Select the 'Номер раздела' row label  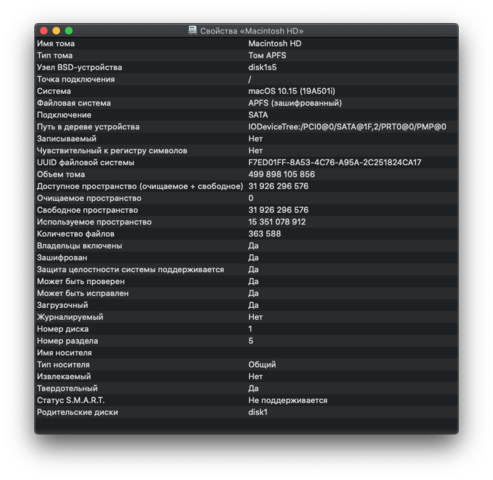(67, 341)
